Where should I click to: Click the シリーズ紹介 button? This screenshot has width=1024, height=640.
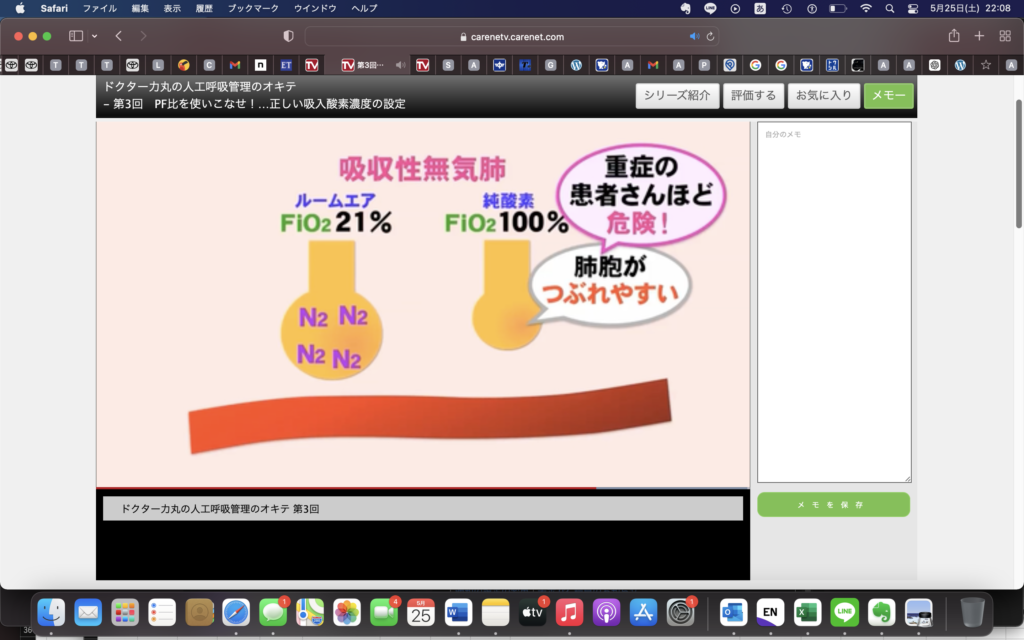677,96
